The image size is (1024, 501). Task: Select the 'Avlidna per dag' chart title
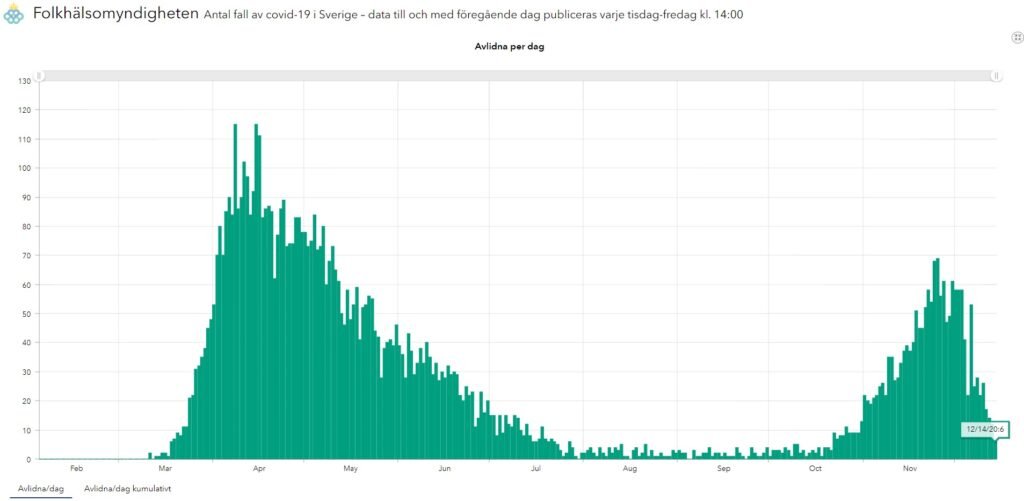point(509,46)
